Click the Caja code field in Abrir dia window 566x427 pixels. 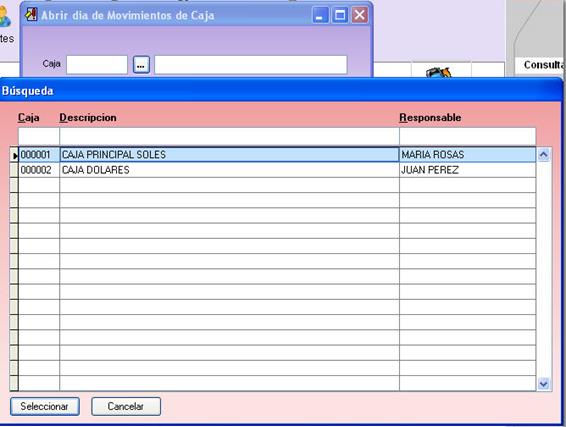tap(97, 65)
